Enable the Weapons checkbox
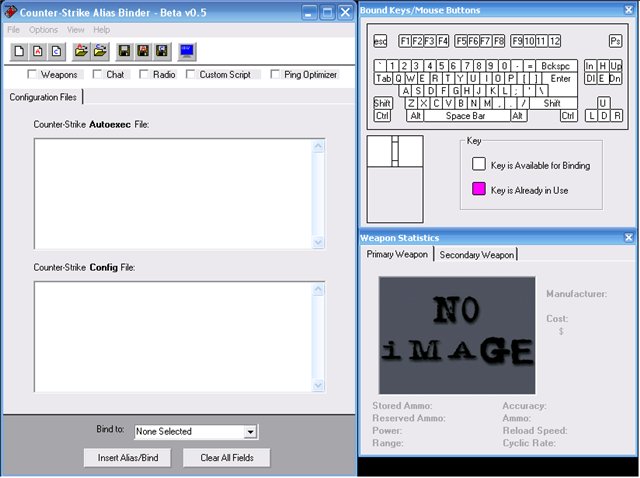The height and width of the screenshot is (478, 640). [x=32, y=74]
